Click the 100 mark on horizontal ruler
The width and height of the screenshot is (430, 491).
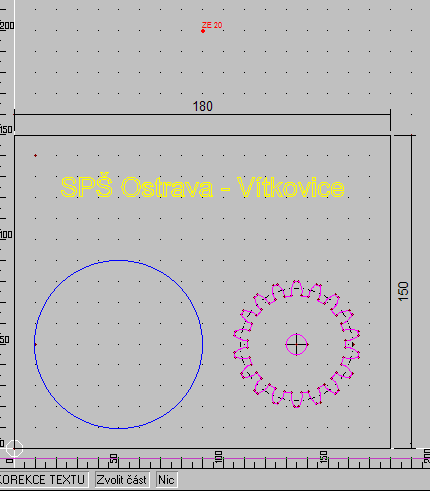click(x=218, y=456)
